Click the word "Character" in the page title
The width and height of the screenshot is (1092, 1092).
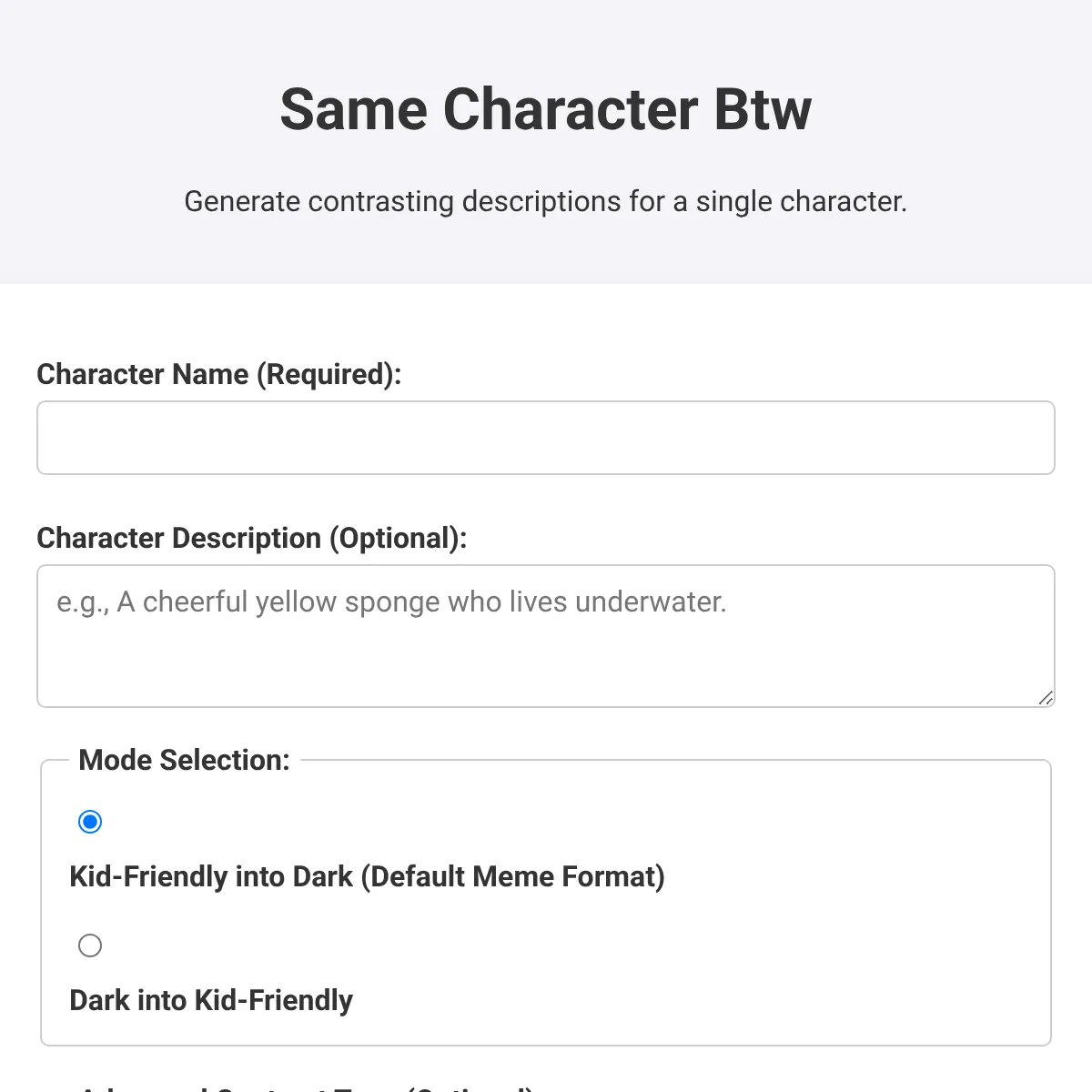[571, 109]
